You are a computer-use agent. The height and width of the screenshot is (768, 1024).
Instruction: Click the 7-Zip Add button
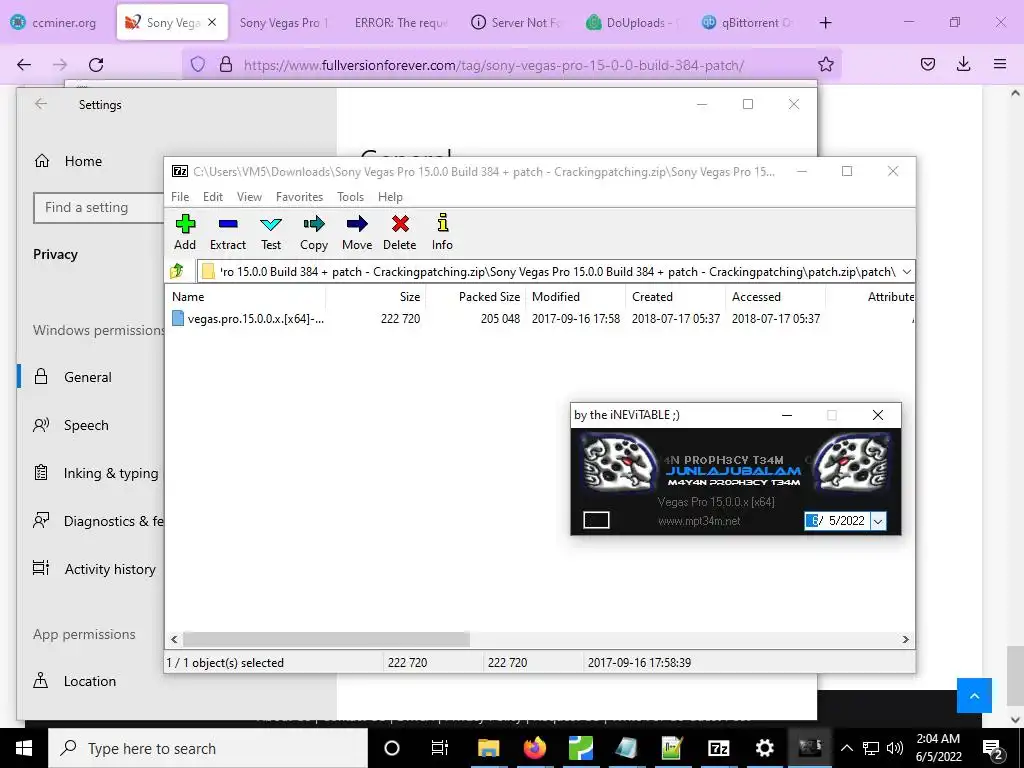click(185, 232)
